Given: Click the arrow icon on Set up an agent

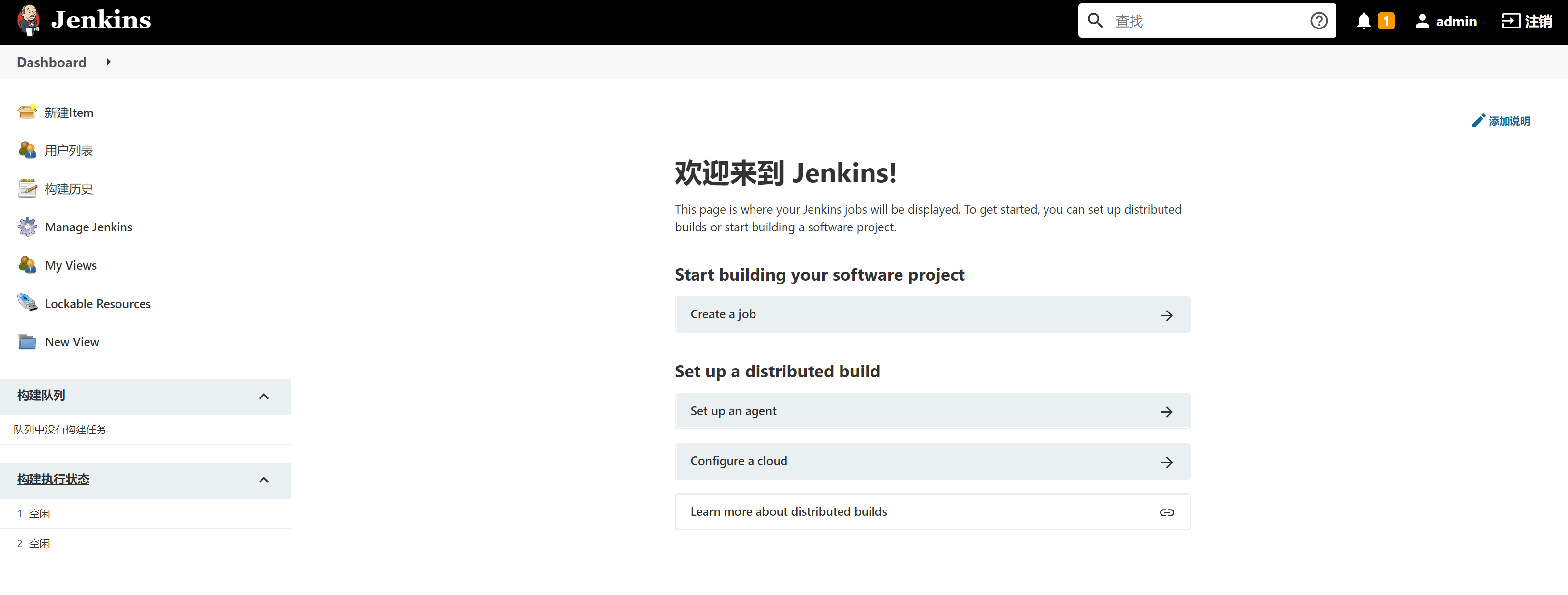Looking at the screenshot, I should pos(1166,412).
